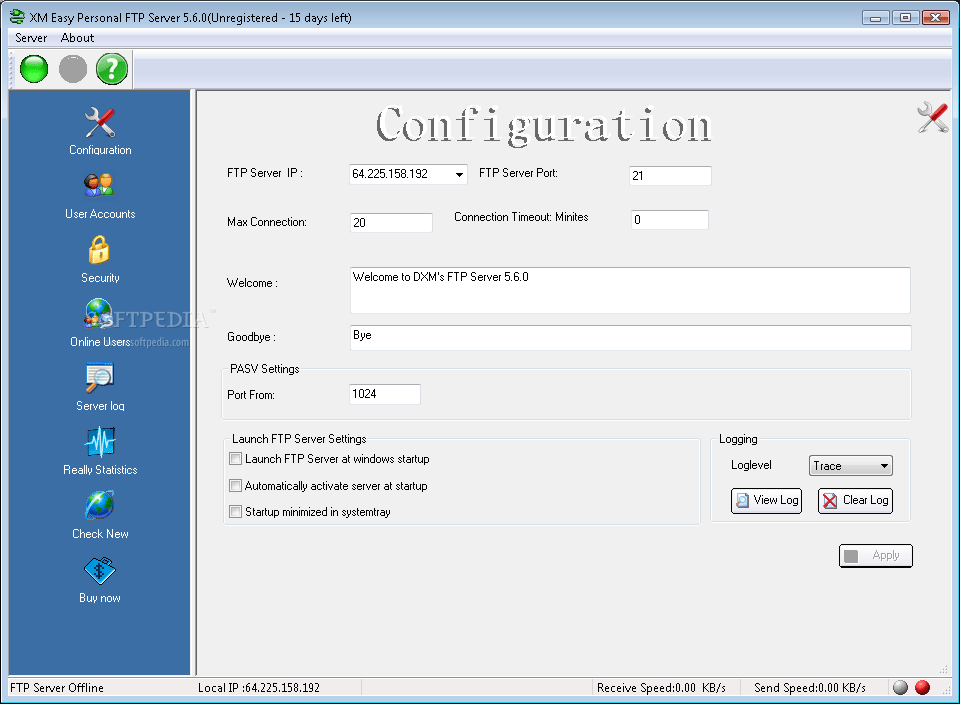Click the FTP Server Offline status text
Image resolution: width=960 pixels, height=704 pixels.
point(57,687)
